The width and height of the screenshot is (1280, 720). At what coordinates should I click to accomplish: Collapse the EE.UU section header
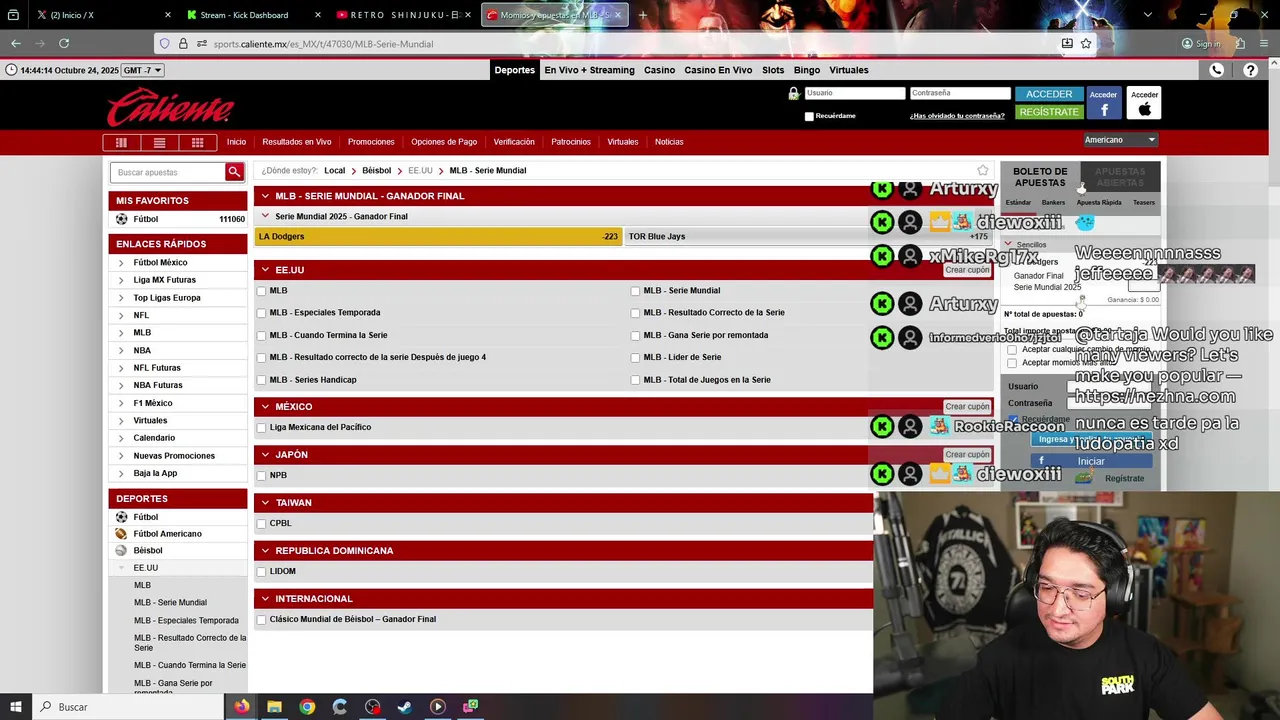coord(265,270)
